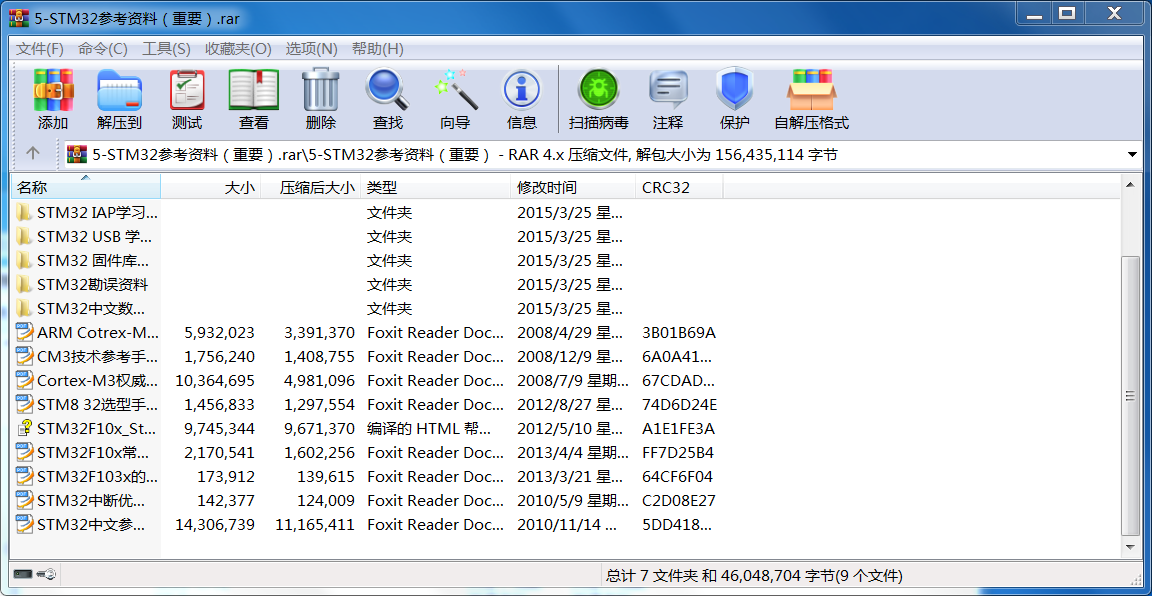
Task: Select the STM32 USB 学 folder icon
Action: click(x=24, y=237)
